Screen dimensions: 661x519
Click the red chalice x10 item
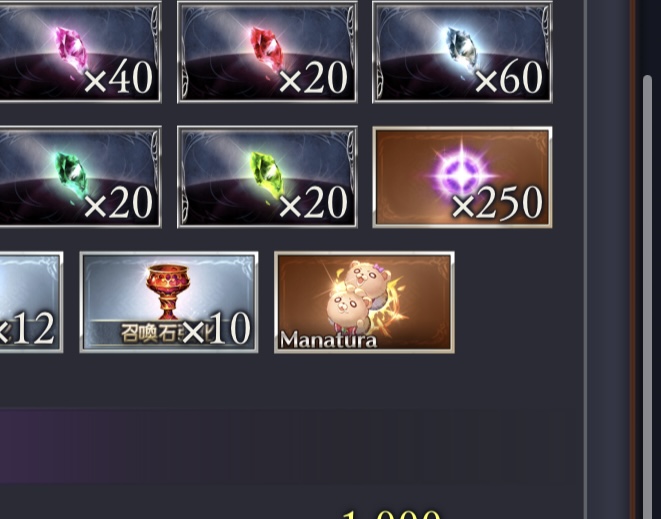pyautogui.click(x=169, y=302)
